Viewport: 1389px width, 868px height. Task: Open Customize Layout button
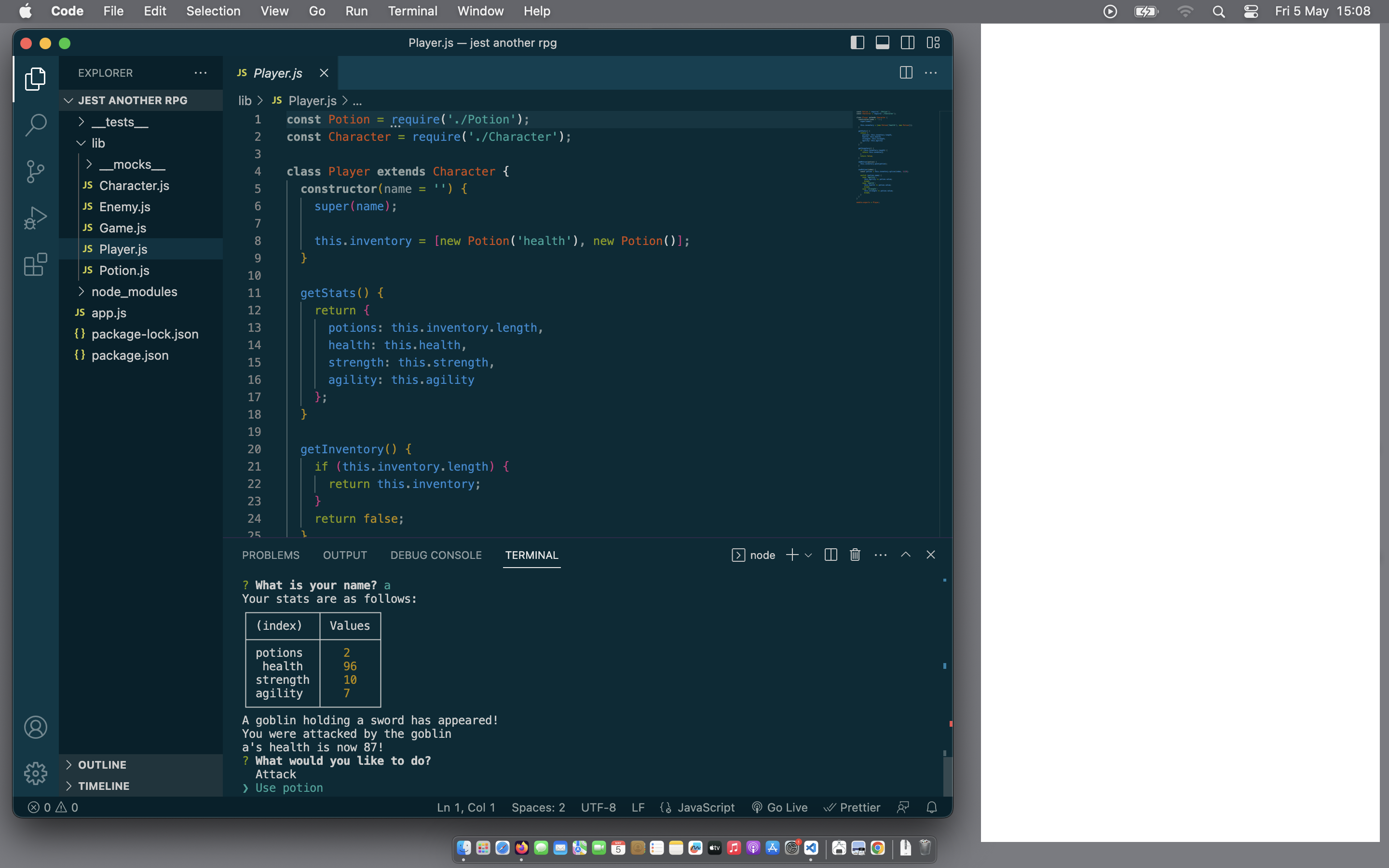933,42
